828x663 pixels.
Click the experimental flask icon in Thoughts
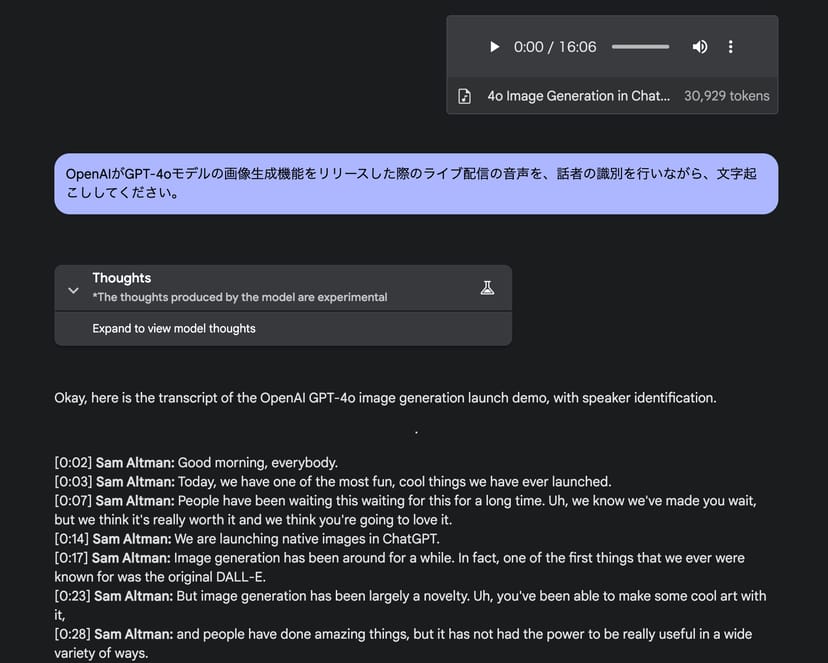[x=487, y=288]
